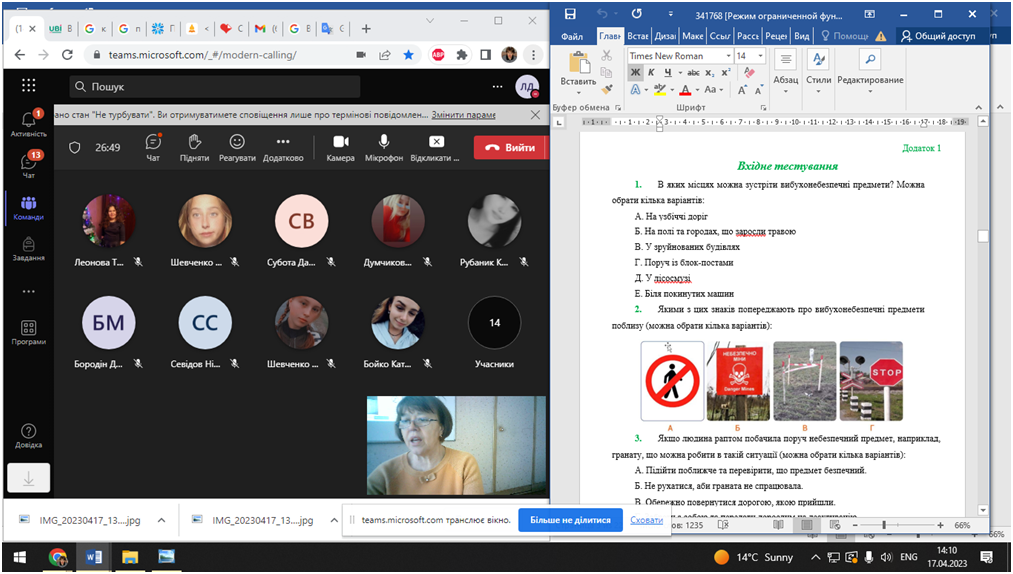Viewport: 1013px width, 574px height.
Task: Open the call shield security icon
Action: (75, 148)
